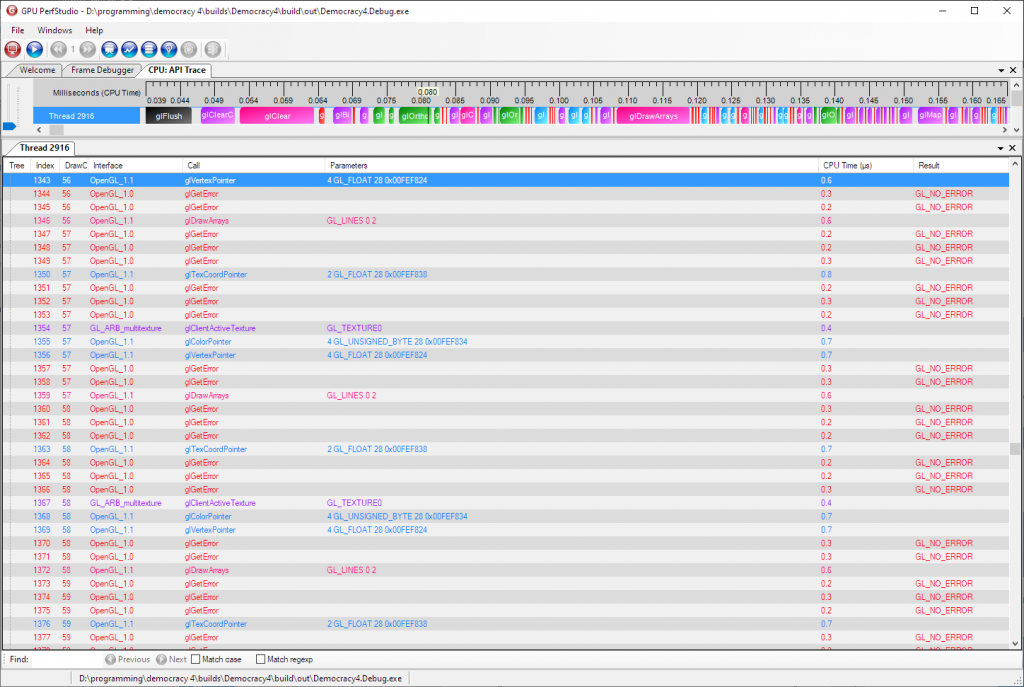Image resolution: width=1024 pixels, height=687 pixels.
Task: Click the blue play toolbar button
Action: tap(35, 49)
